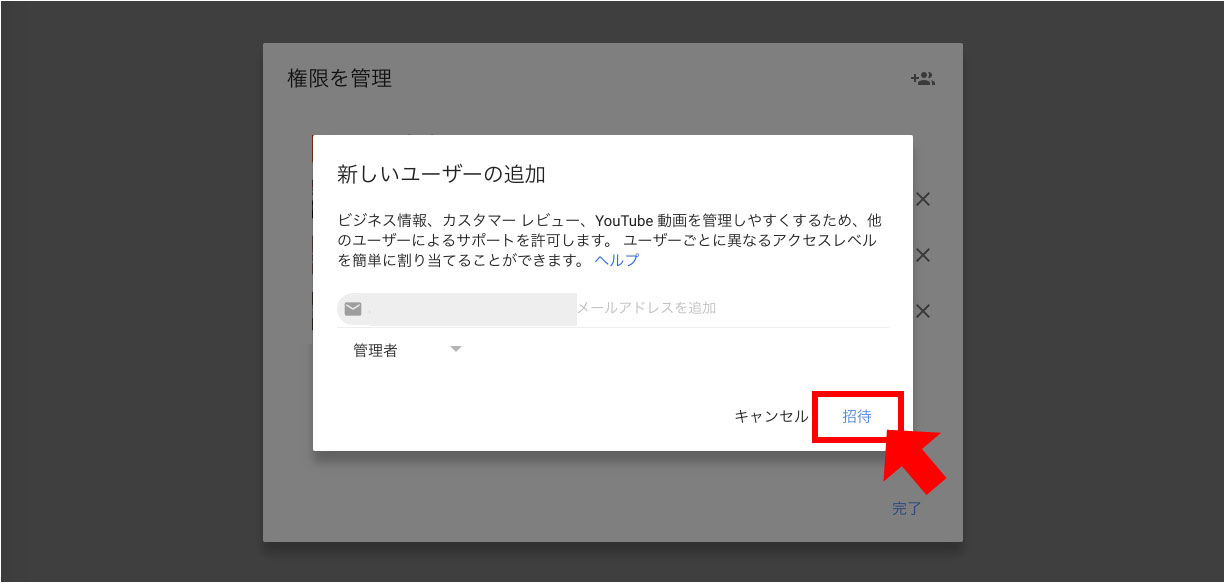This screenshot has height=584, width=1225.
Task: Click the キャンセル cancel button
Action: coord(771,417)
